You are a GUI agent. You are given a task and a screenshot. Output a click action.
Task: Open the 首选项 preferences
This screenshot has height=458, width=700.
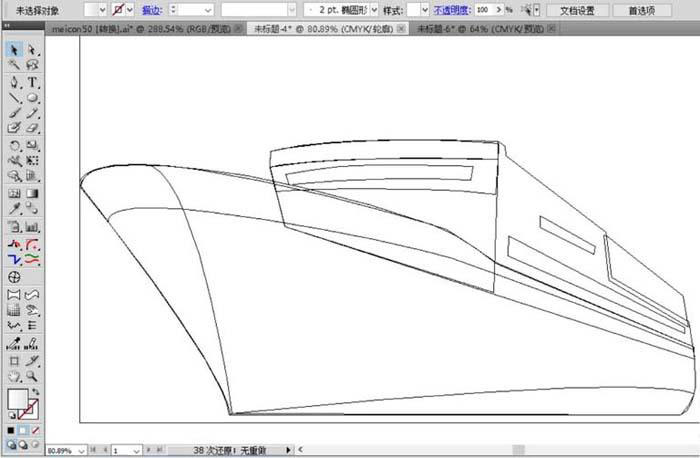tap(642, 10)
